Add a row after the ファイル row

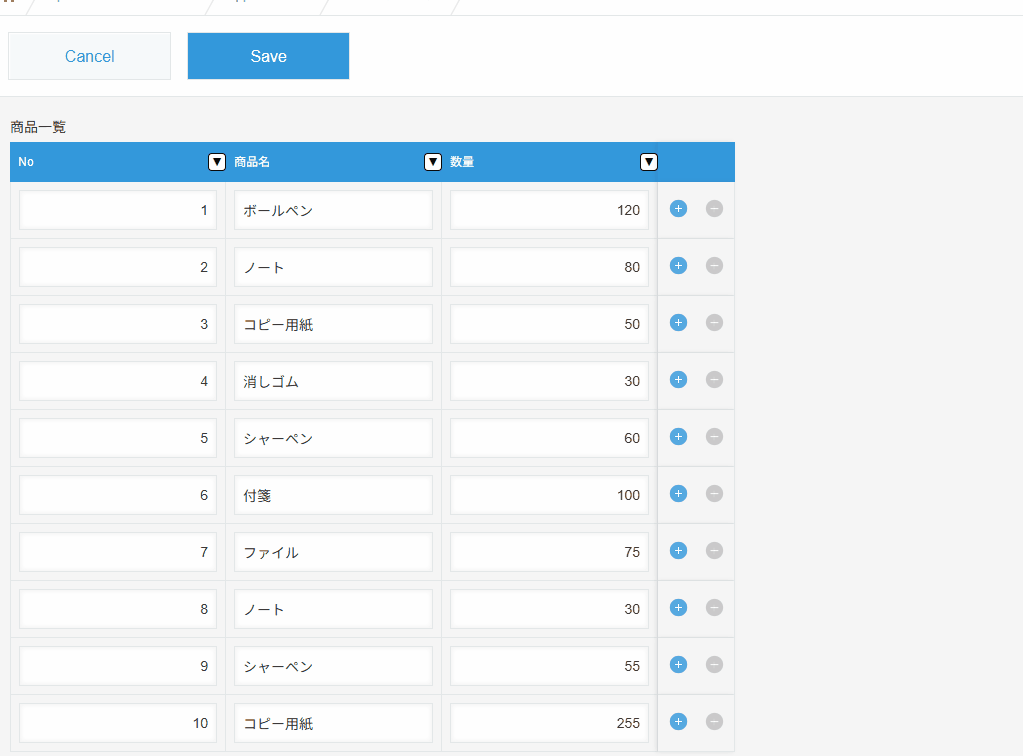click(678, 551)
